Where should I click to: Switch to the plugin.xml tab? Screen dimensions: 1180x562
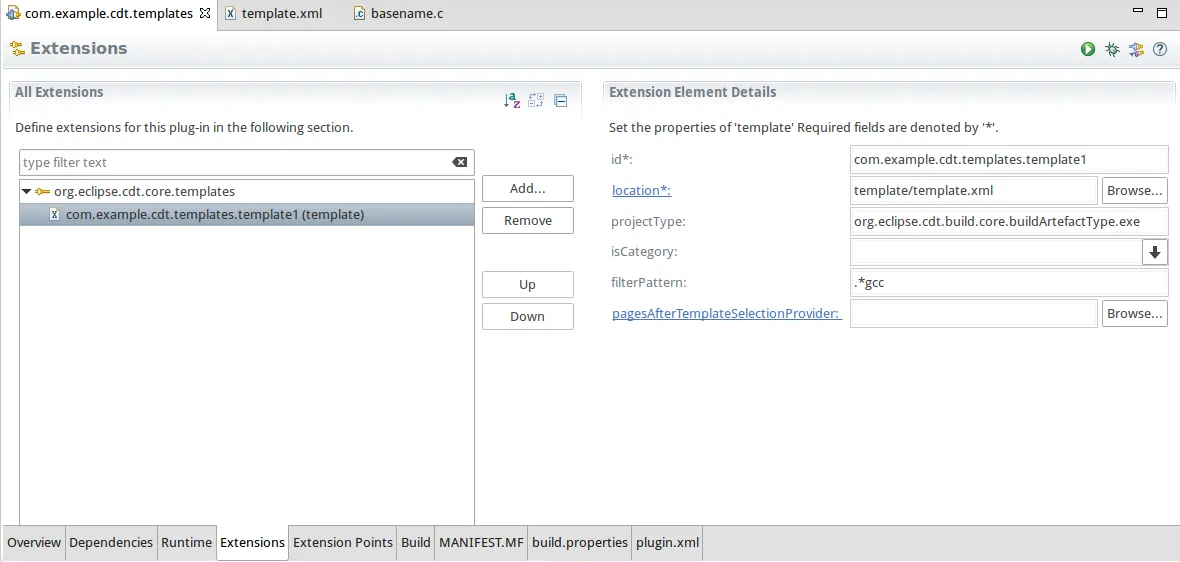pyautogui.click(x=668, y=543)
